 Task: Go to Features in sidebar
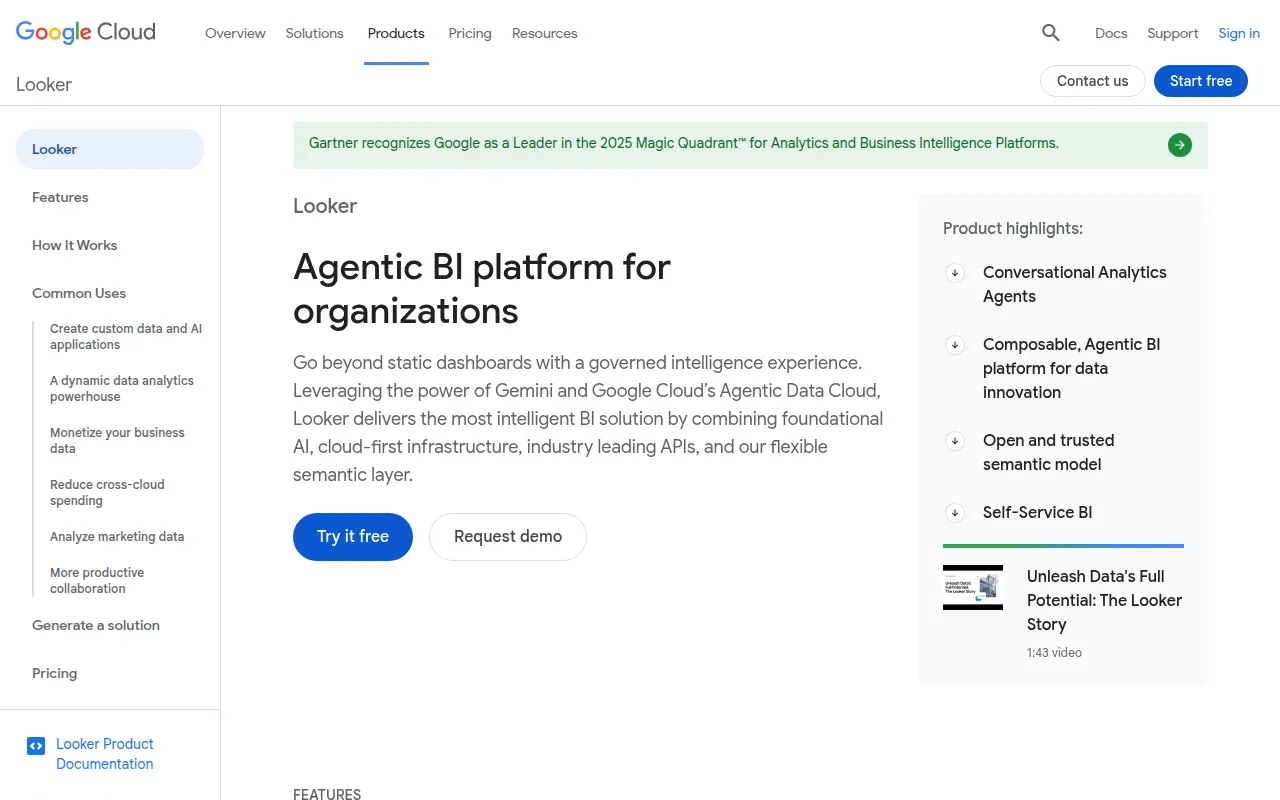[x=60, y=197]
